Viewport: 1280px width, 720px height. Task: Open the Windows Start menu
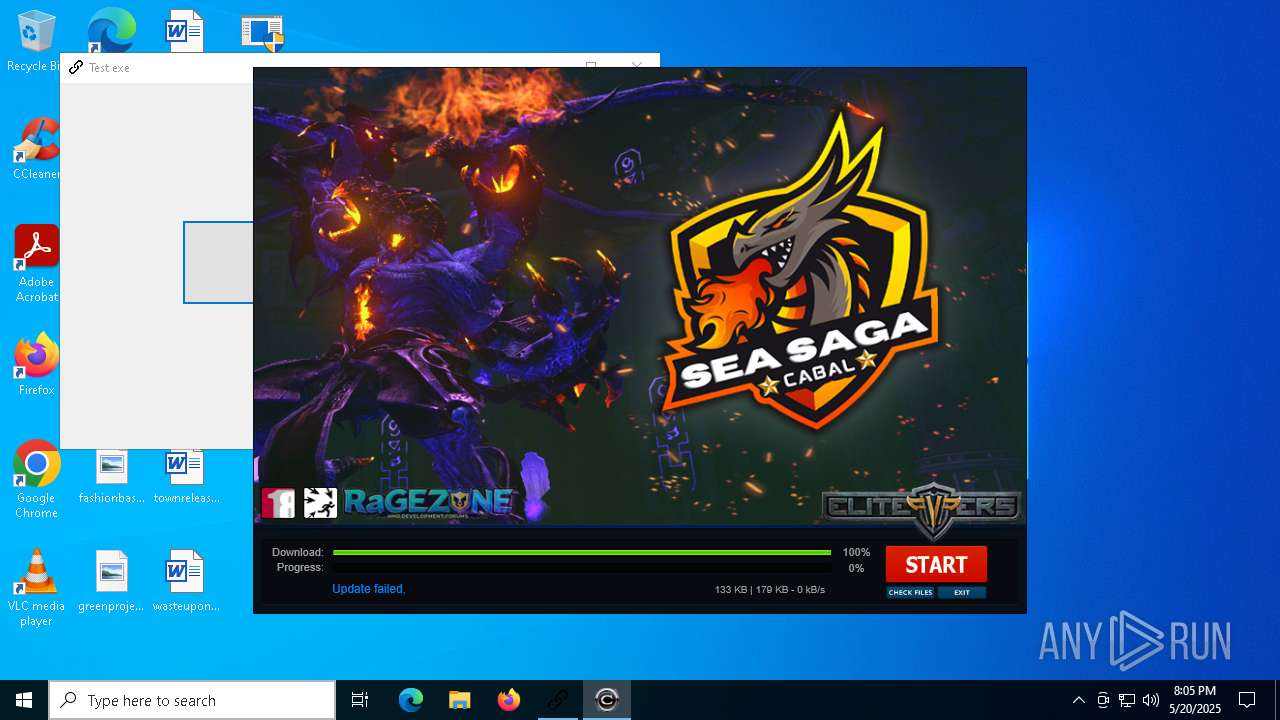tap(24, 700)
